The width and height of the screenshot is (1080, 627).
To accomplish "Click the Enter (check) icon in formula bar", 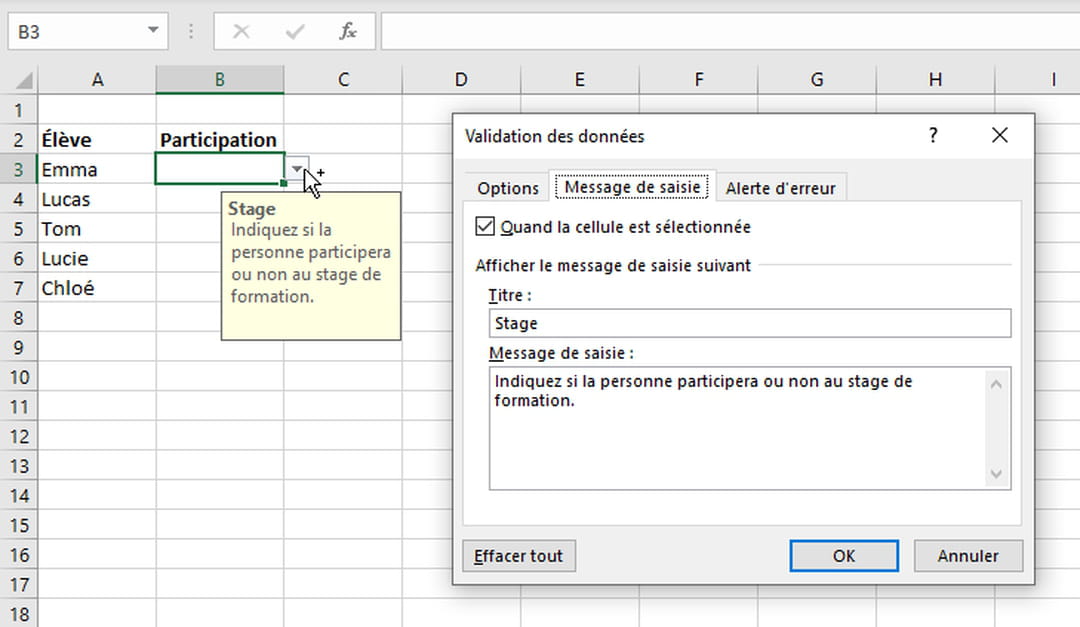I will (x=293, y=30).
